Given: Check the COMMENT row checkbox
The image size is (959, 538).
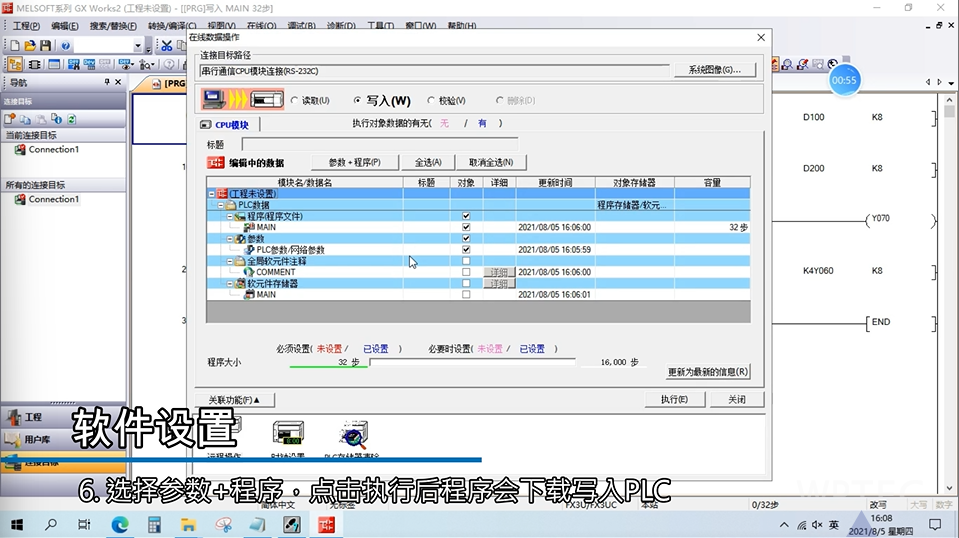Looking at the screenshot, I should pyautogui.click(x=466, y=272).
